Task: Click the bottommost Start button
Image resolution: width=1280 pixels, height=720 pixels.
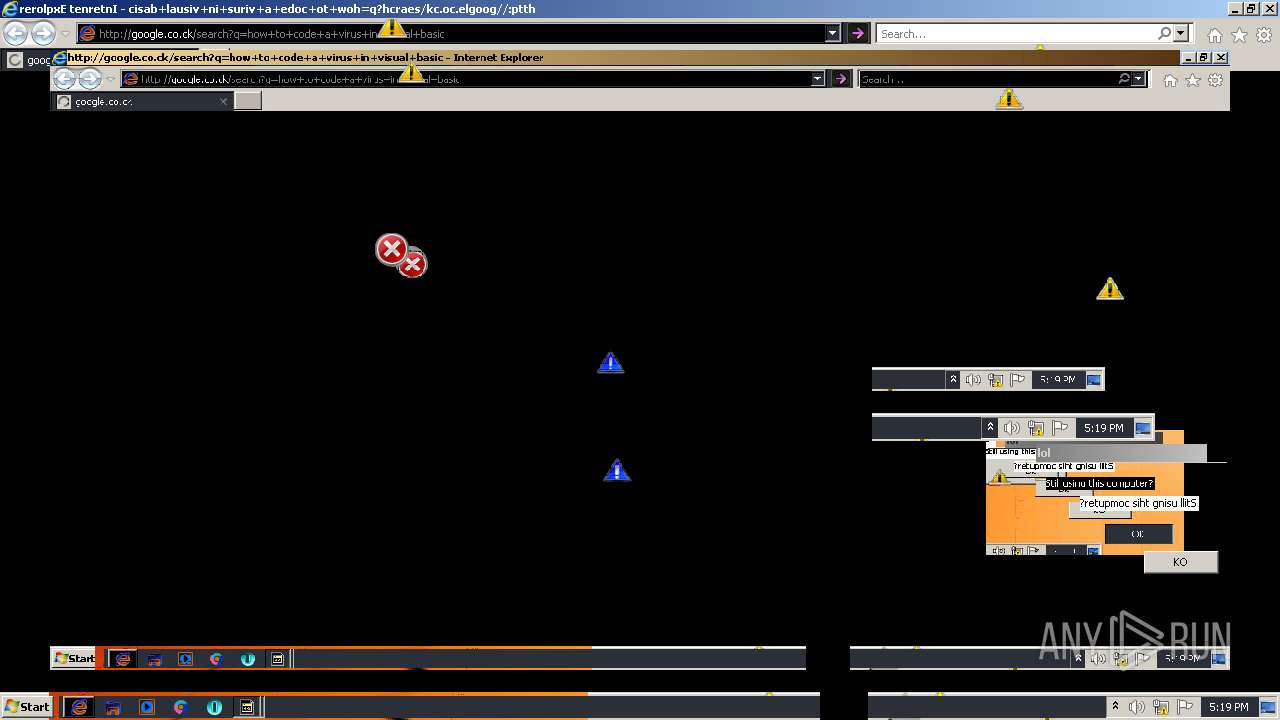Action: 27,707
